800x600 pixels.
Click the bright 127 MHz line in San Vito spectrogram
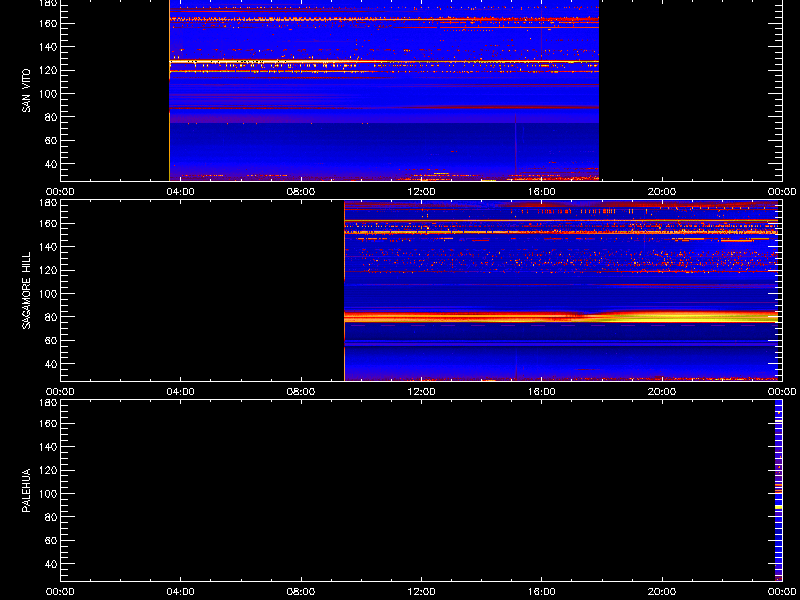384,62
